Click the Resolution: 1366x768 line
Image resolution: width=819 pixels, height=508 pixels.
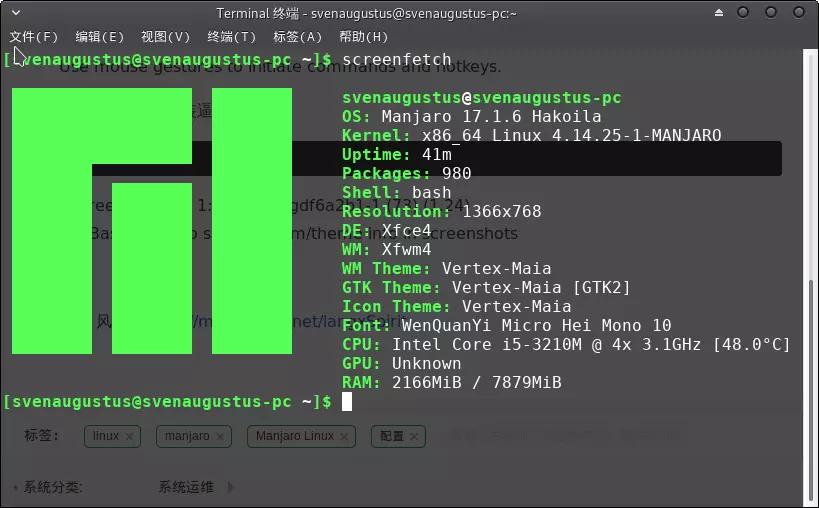tap(442, 211)
